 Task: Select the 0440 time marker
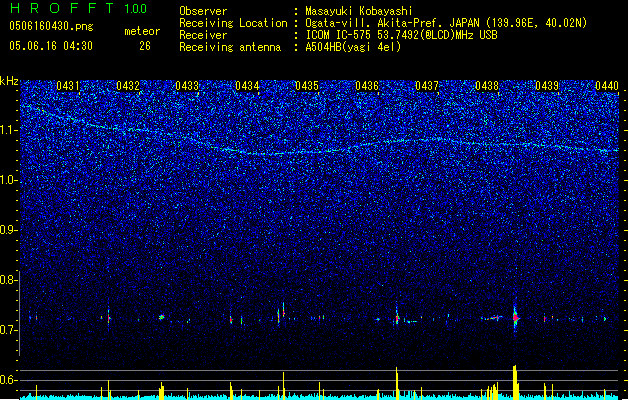click(x=607, y=85)
